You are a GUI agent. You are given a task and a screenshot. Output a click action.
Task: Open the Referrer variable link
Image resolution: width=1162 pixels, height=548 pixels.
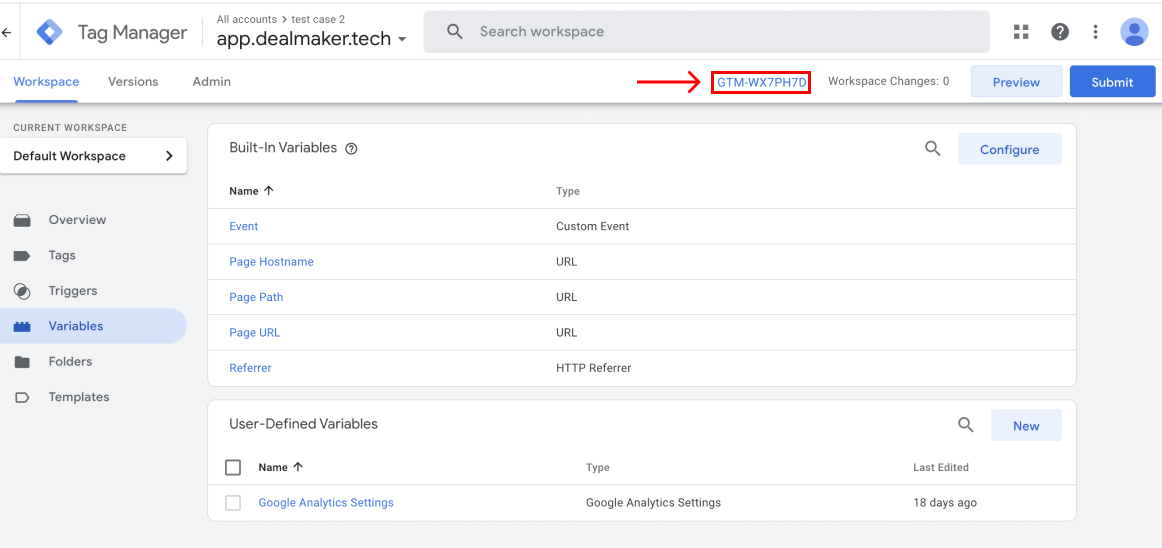(250, 368)
